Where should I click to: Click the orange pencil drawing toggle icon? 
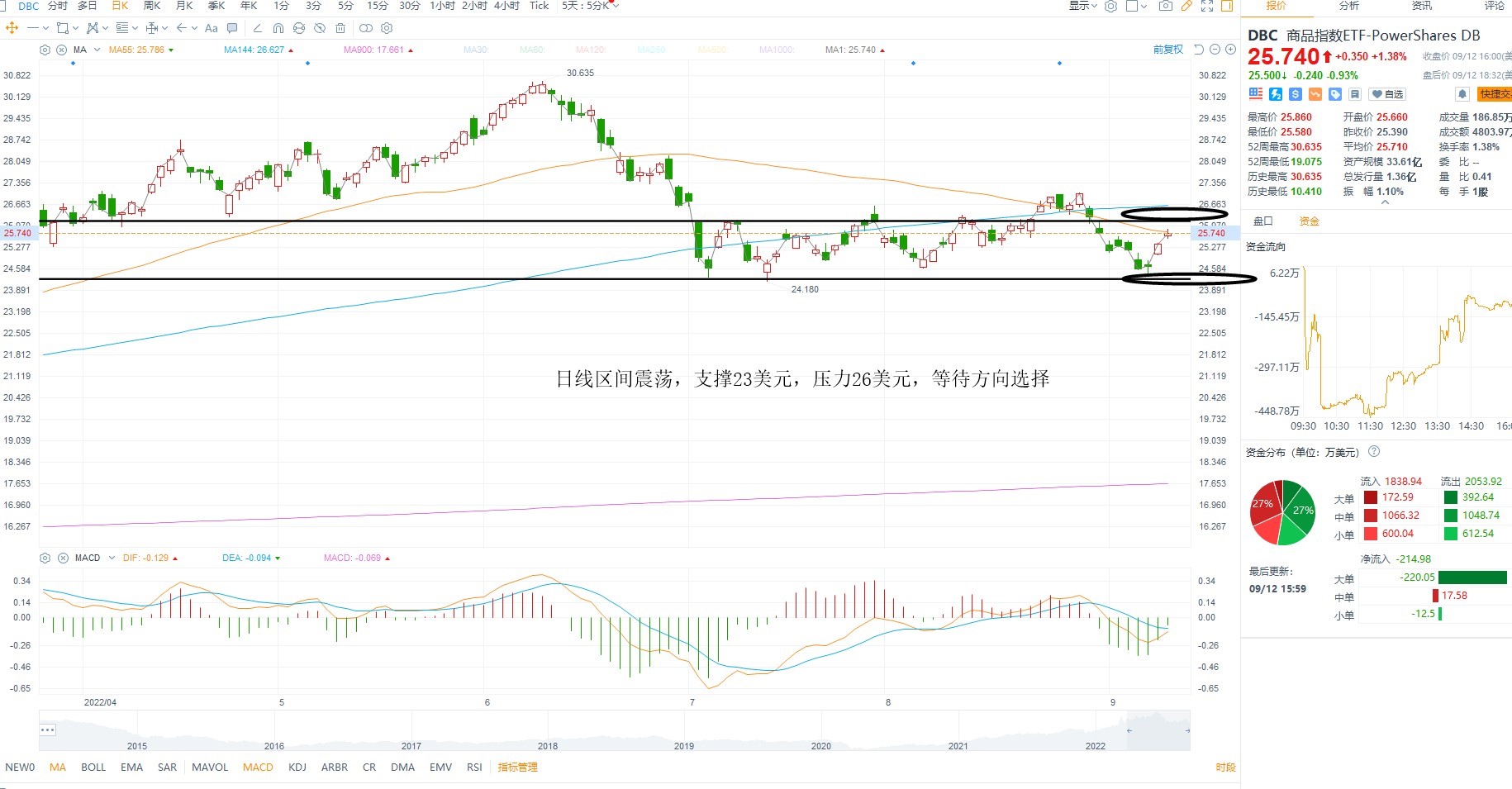1186,6
